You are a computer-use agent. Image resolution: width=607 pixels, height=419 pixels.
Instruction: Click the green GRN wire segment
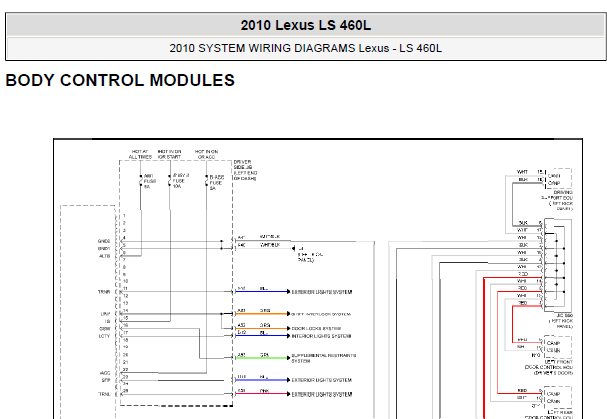click(x=262, y=358)
